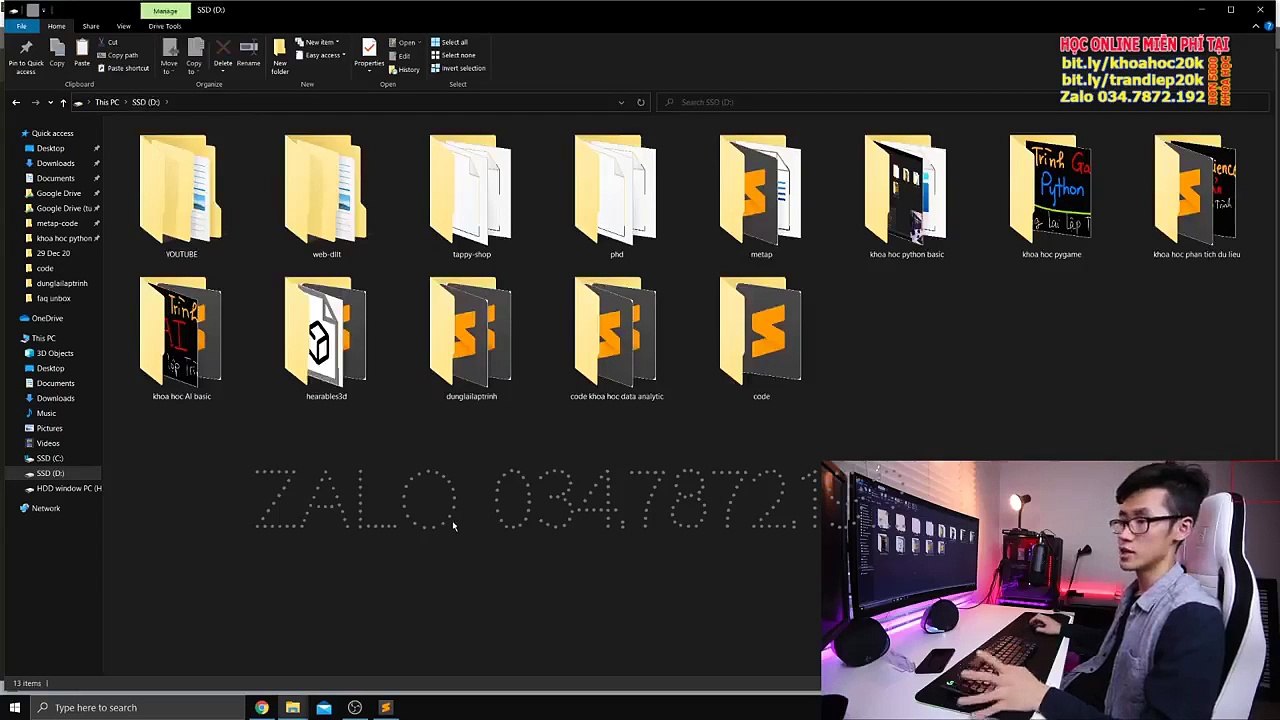
Task: Open the address bar history dropdown
Action: pyautogui.click(x=621, y=102)
